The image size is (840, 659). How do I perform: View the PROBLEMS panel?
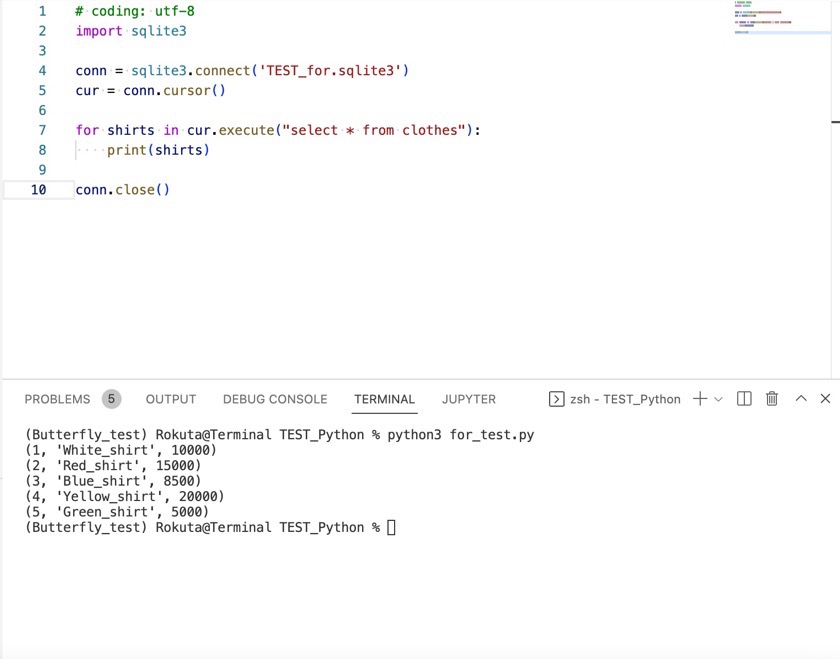point(58,398)
